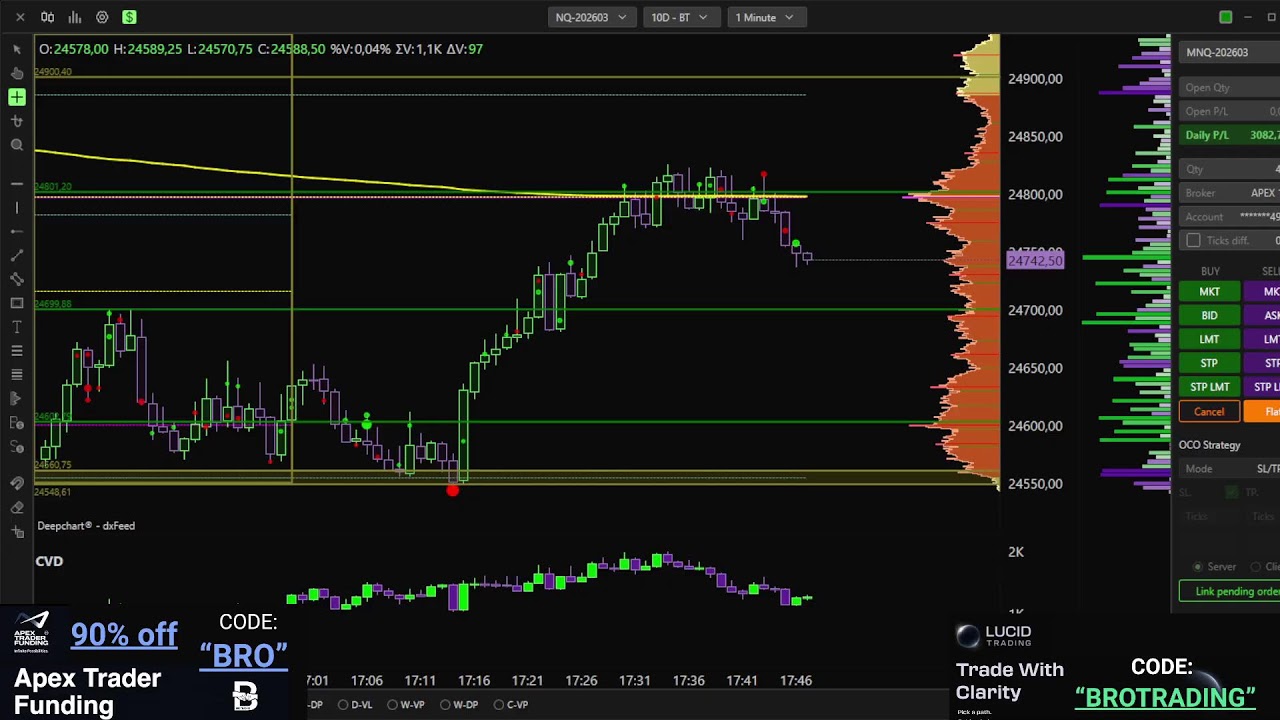Image resolution: width=1280 pixels, height=720 pixels.
Task: Click the Link pending orders button
Action: click(x=1230, y=591)
